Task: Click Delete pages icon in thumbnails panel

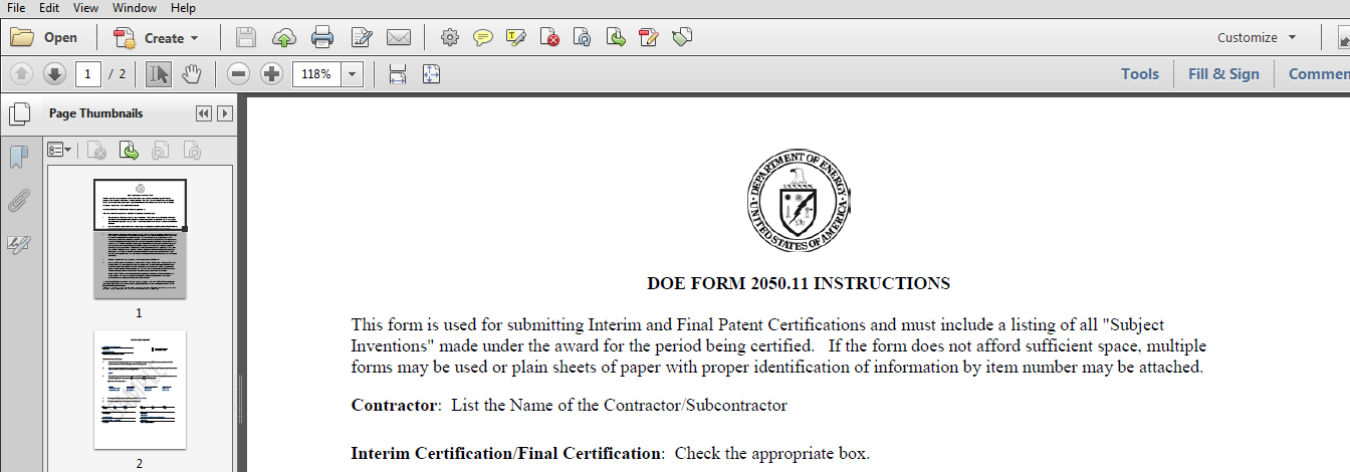Action: [x=96, y=150]
